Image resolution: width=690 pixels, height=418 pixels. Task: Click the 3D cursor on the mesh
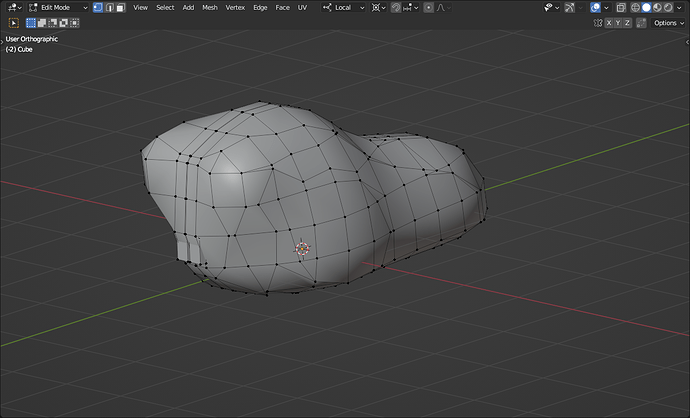coord(302,249)
